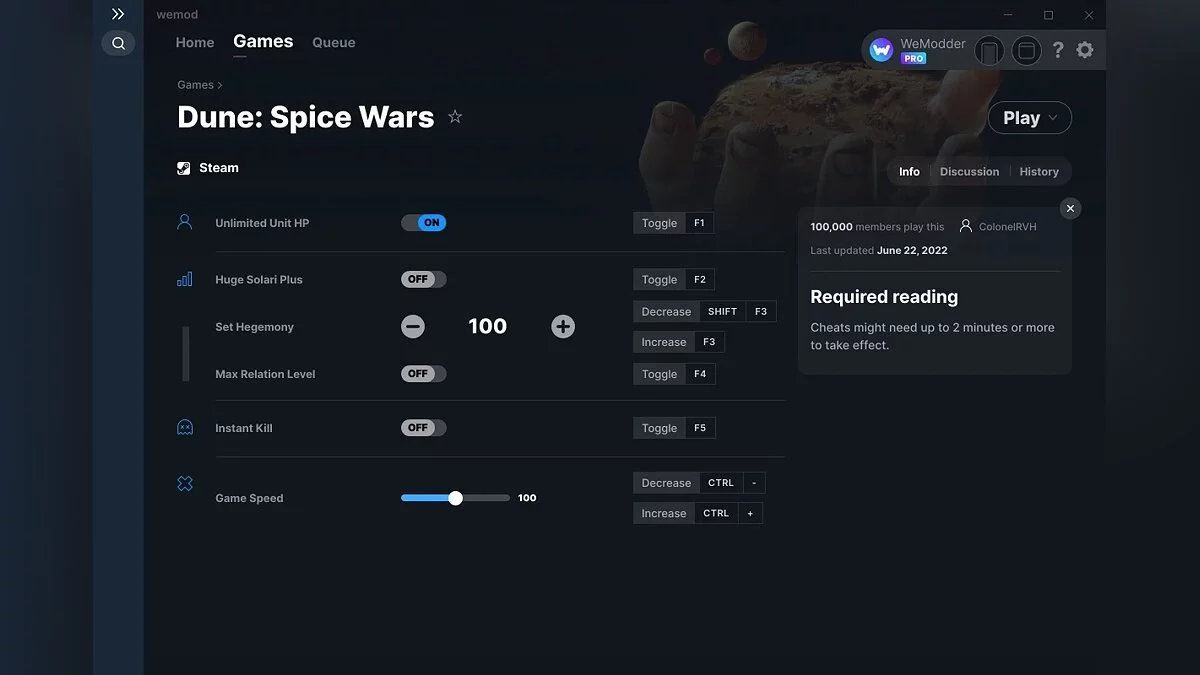This screenshot has height=675, width=1200.
Task: Enable the Max Relation Level toggle
Action: tap(424, 374)
